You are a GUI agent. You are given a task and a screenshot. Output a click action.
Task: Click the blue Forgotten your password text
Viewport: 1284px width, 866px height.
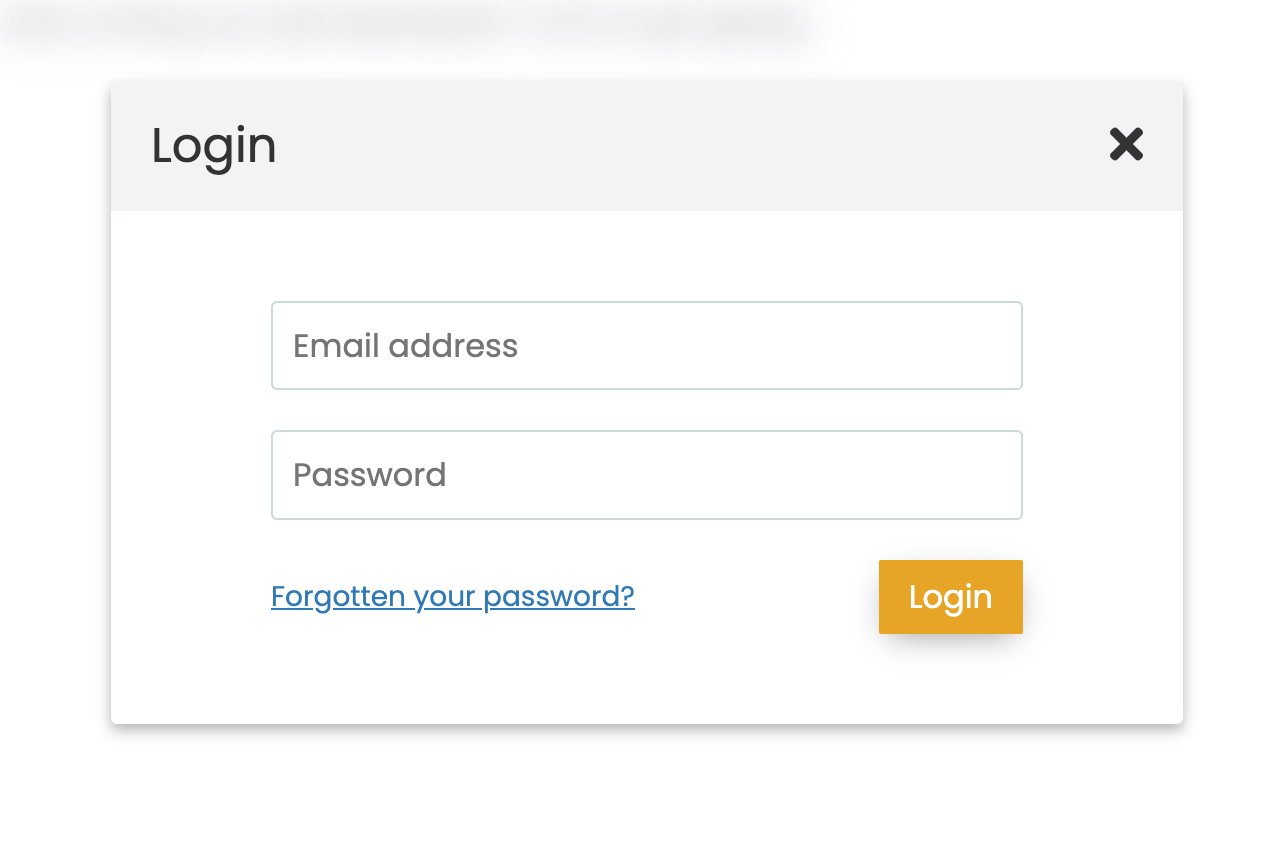point(452,596)
